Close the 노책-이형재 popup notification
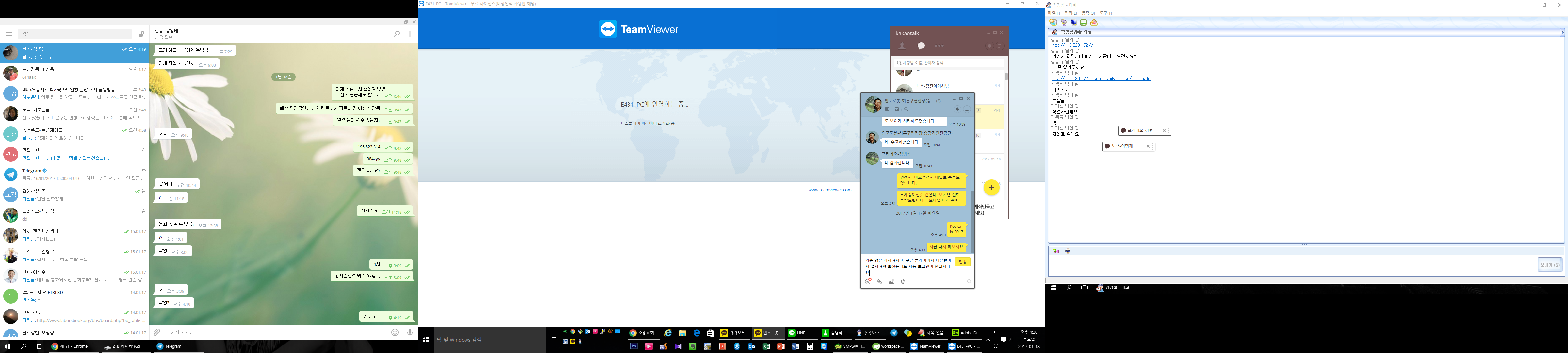 [1148, 146]
